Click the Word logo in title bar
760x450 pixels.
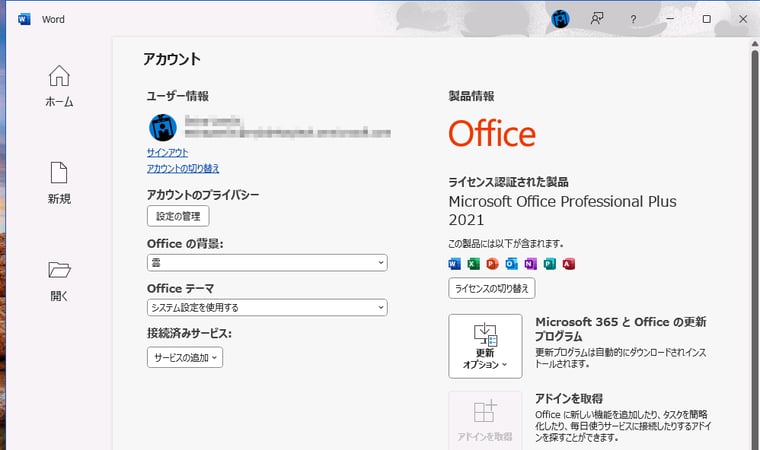(24, 19)
